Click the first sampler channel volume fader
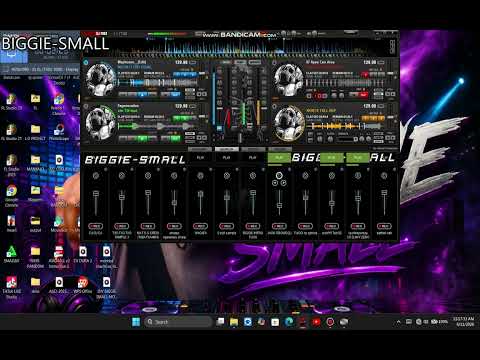Viewport: 480px width, 360px height. tap(96, 194)
